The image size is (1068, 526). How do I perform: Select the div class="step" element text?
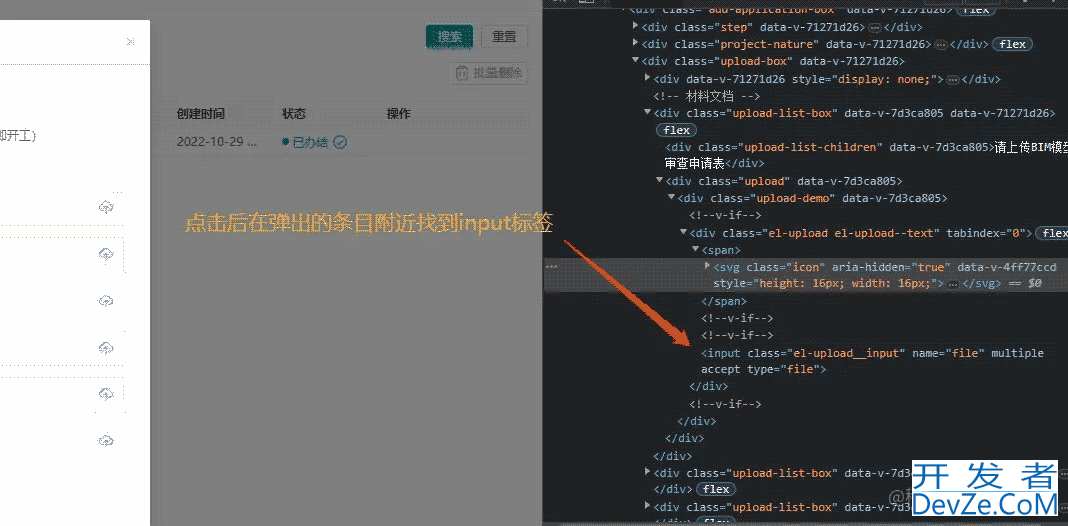[781, 27]
